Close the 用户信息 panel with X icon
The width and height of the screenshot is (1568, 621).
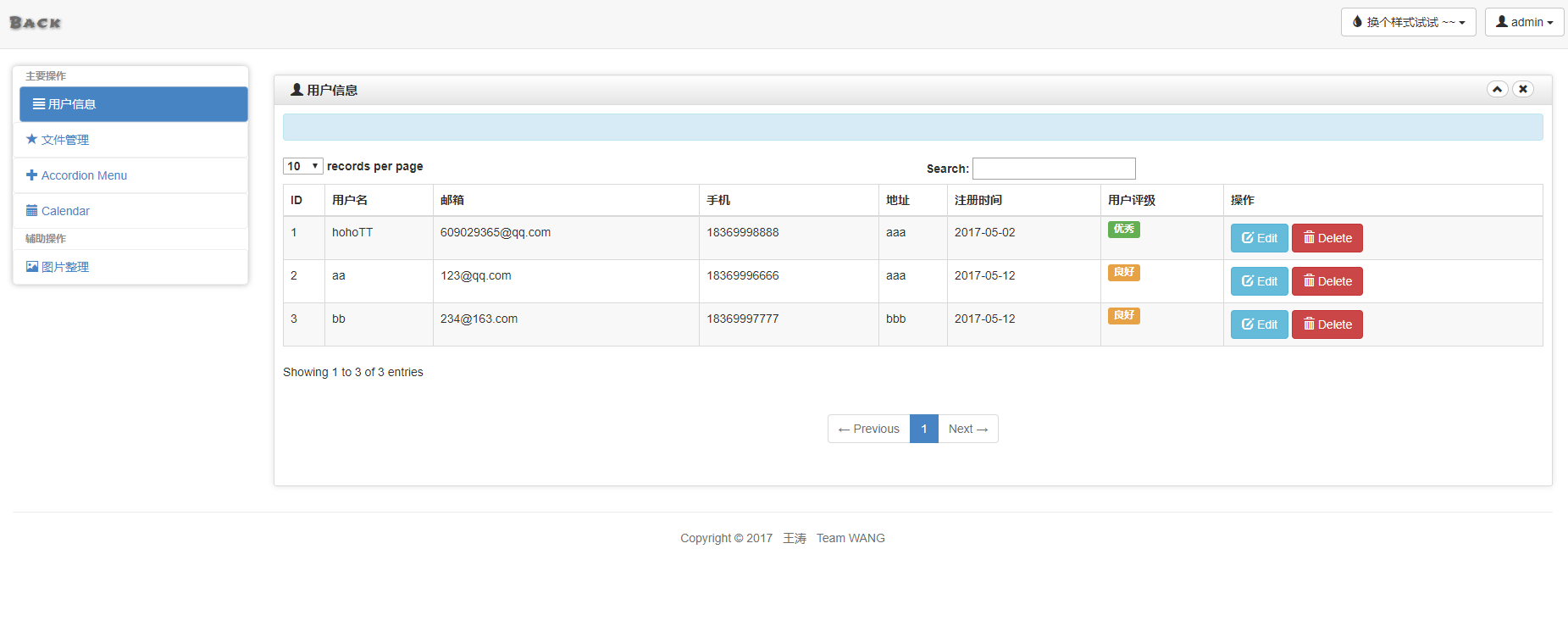(1523, 89)
